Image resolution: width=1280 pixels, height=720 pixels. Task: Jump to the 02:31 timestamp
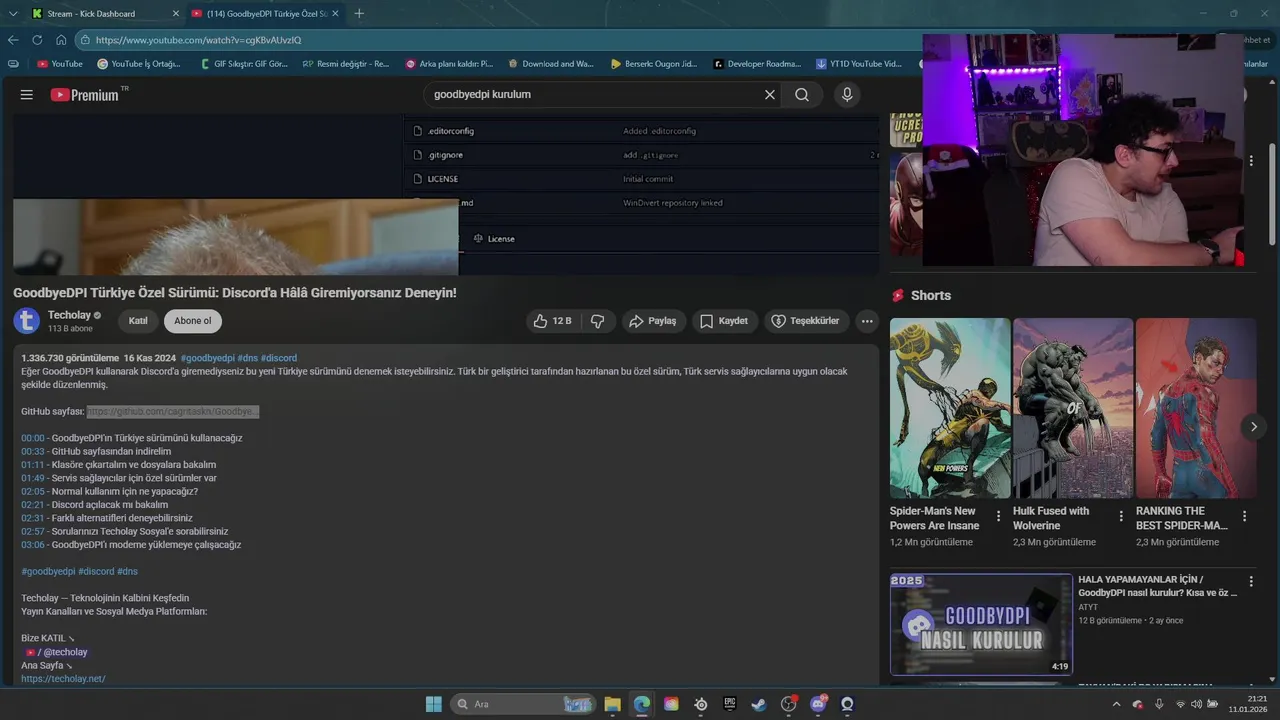(x=33, y=518)
